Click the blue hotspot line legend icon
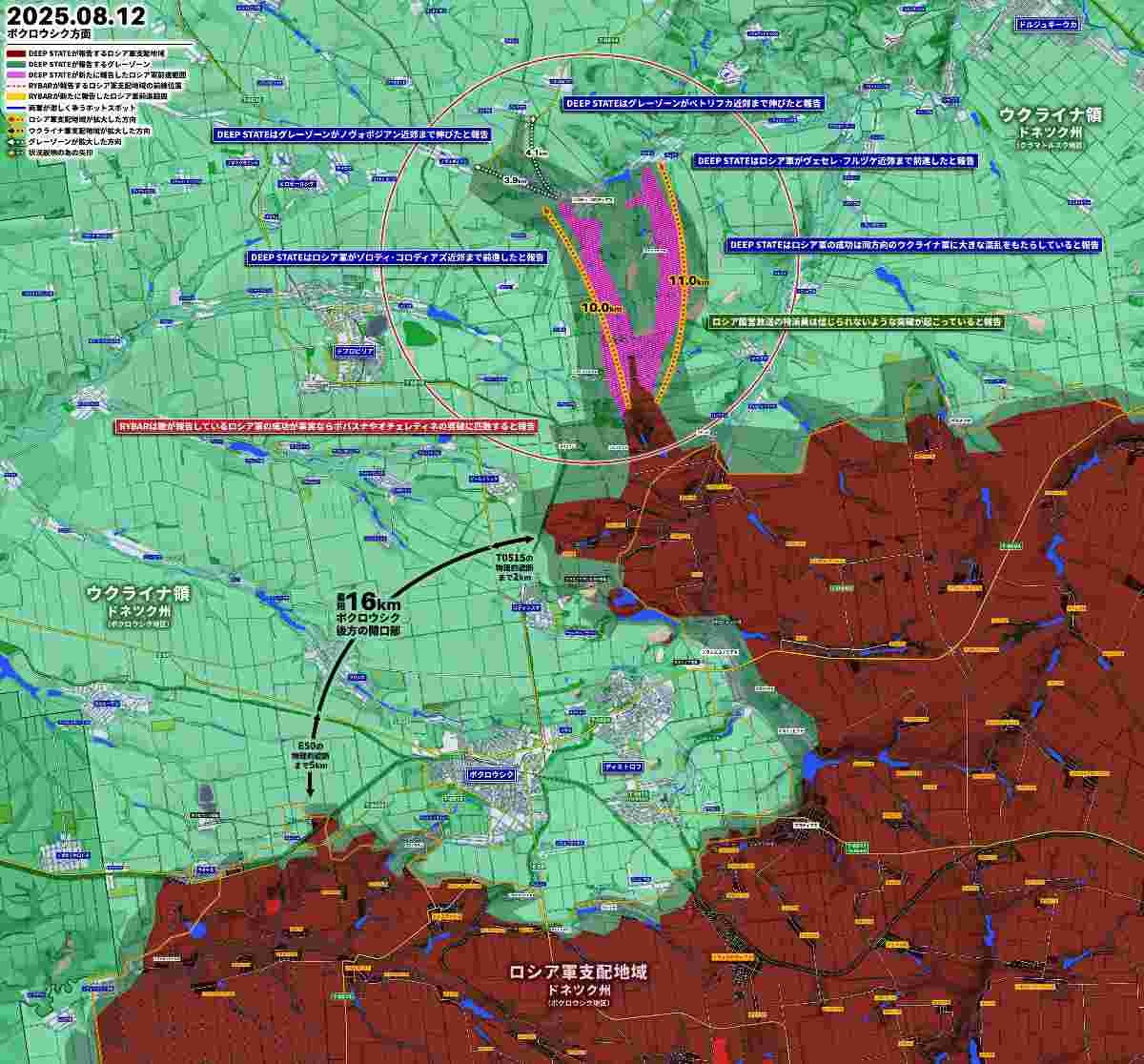Viewport: 1144px width, 1064px height. click(16, 109)
